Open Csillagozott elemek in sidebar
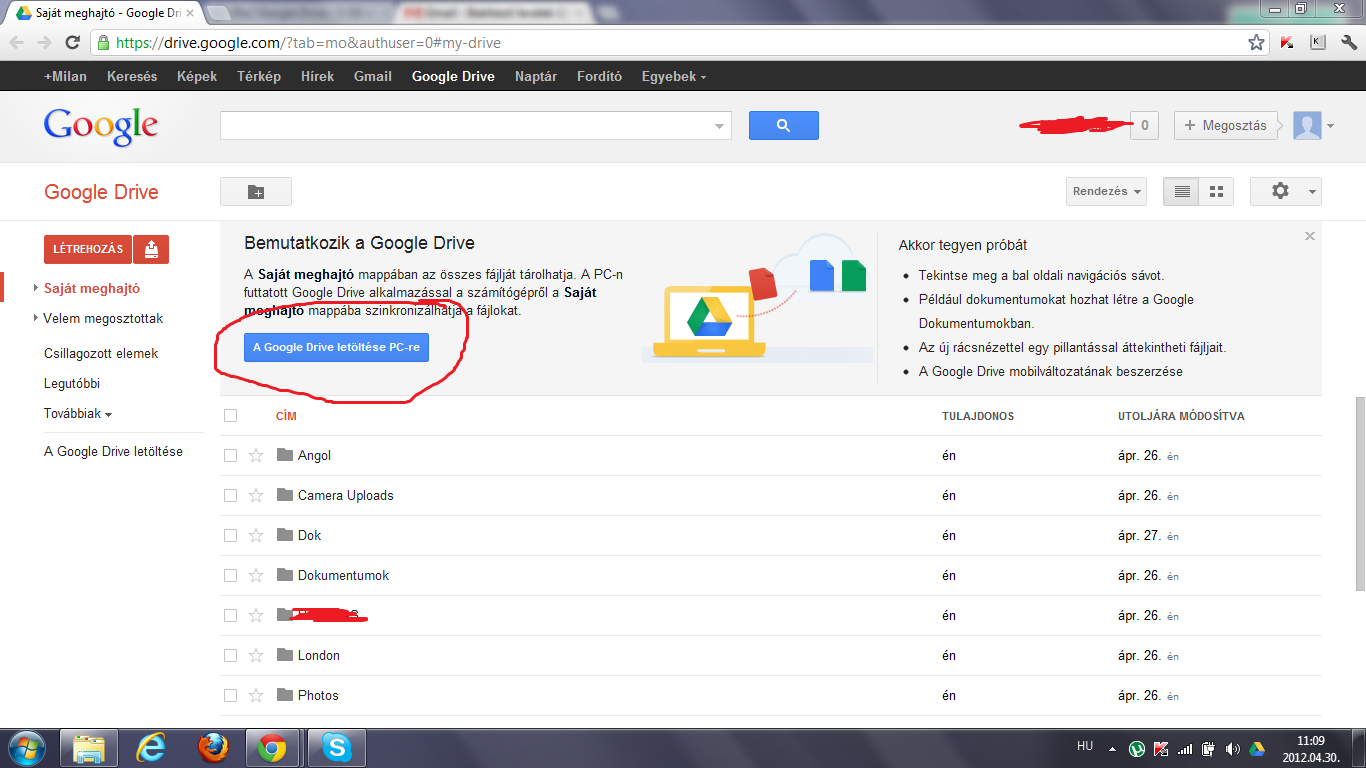The image size is (1366, 768). click(x=101, y=354)
